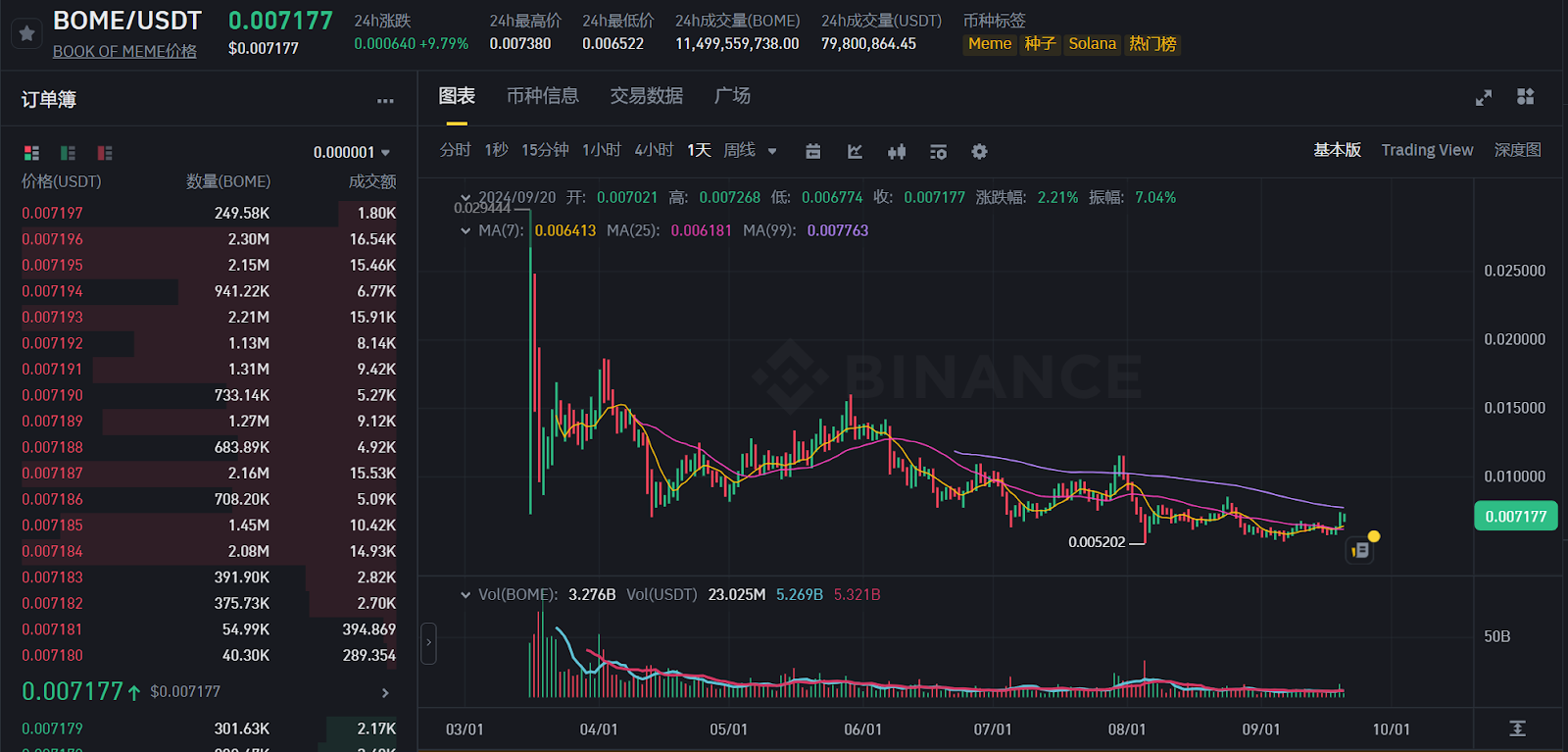The width and height of the screenshot is (1568, 752).
Task: Add BOME/USDT to favorites with star icon
Action: (x=26, y=33)
